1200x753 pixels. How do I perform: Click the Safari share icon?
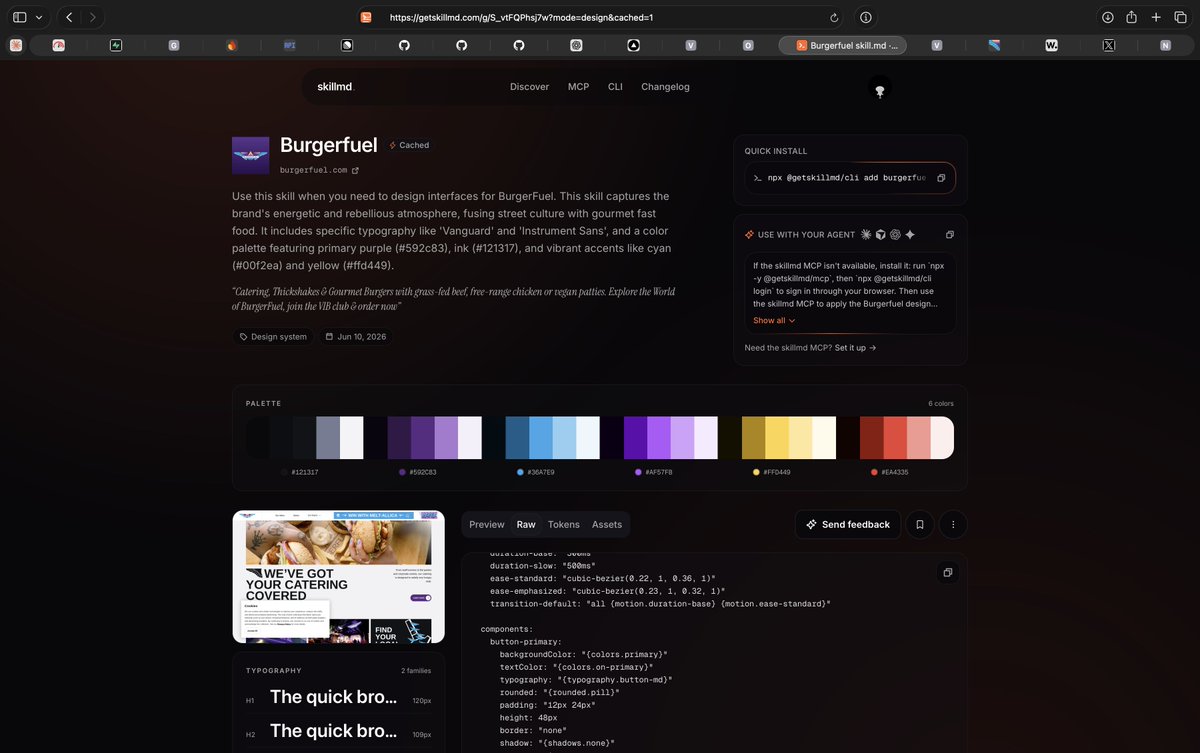coord(1132,17)
